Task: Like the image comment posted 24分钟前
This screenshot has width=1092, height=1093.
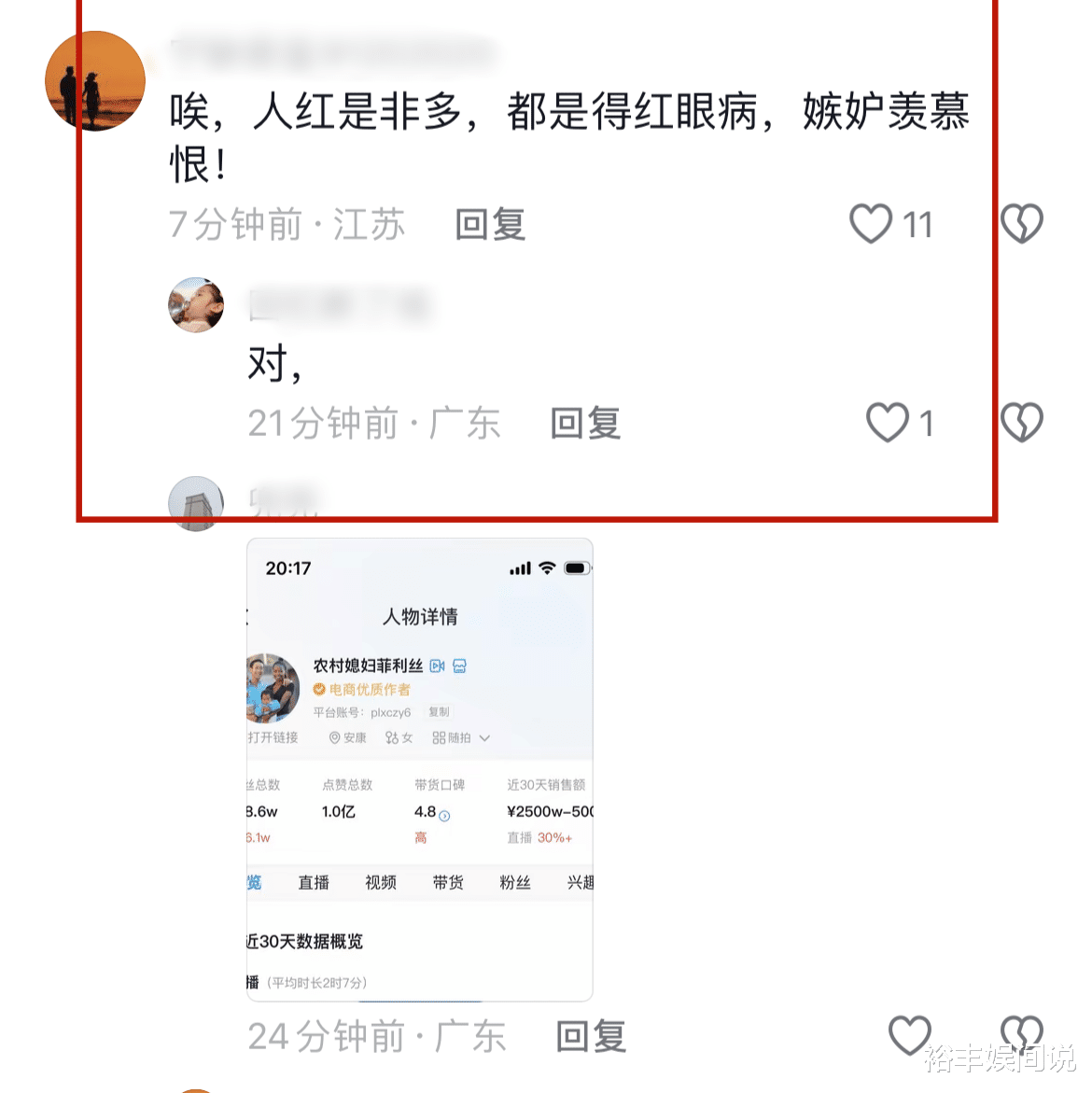Action: click(909, 1035)
